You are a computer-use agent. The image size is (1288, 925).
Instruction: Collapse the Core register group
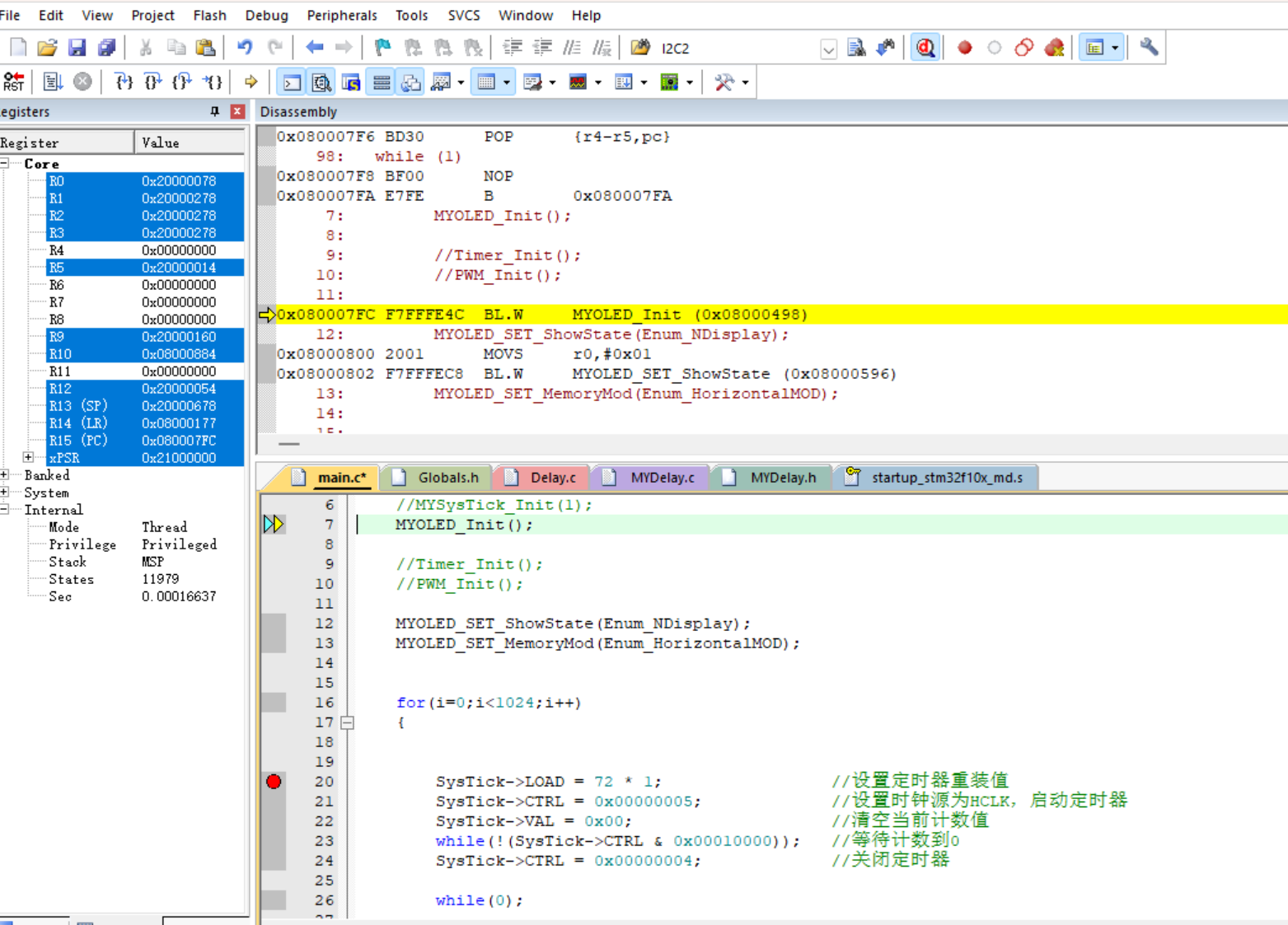pos(5,164)
